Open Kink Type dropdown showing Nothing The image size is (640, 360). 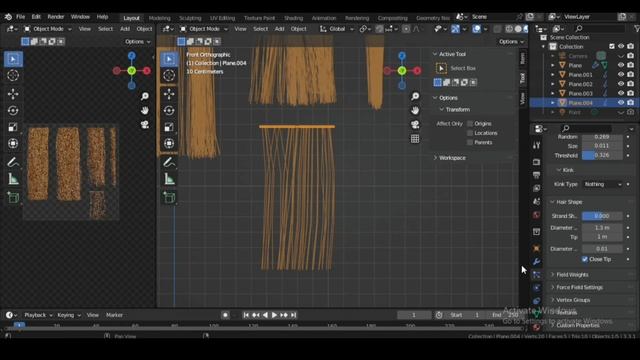pos(602,184)
